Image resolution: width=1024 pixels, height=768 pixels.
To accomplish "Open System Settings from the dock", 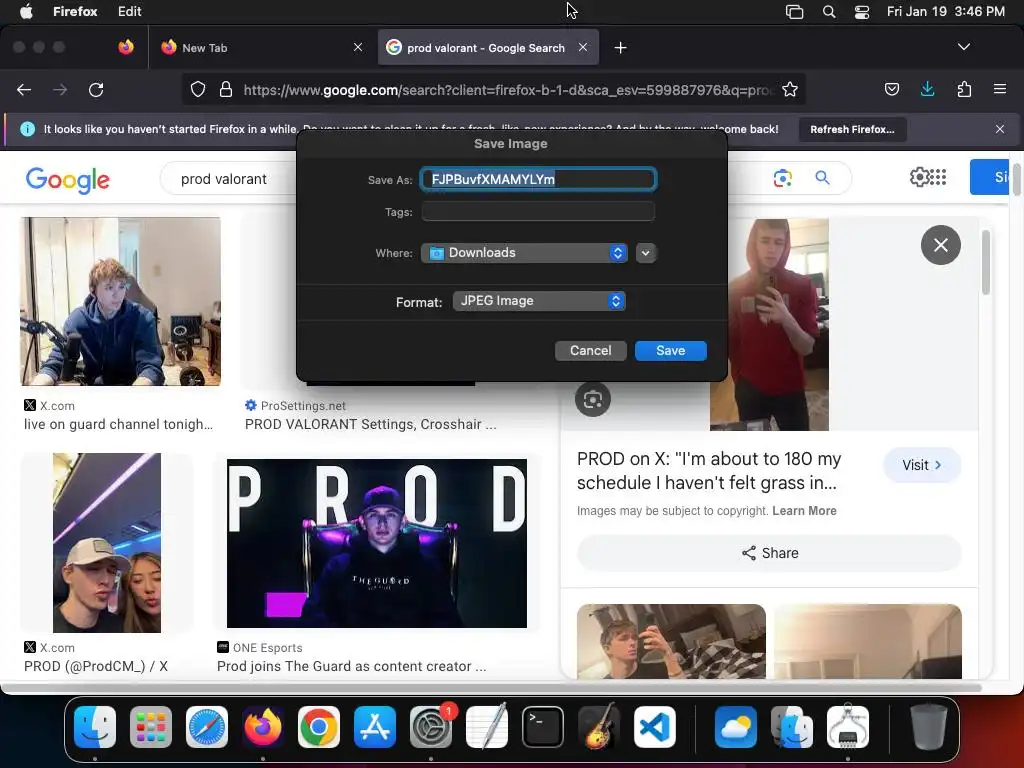I will coord(431,727).
